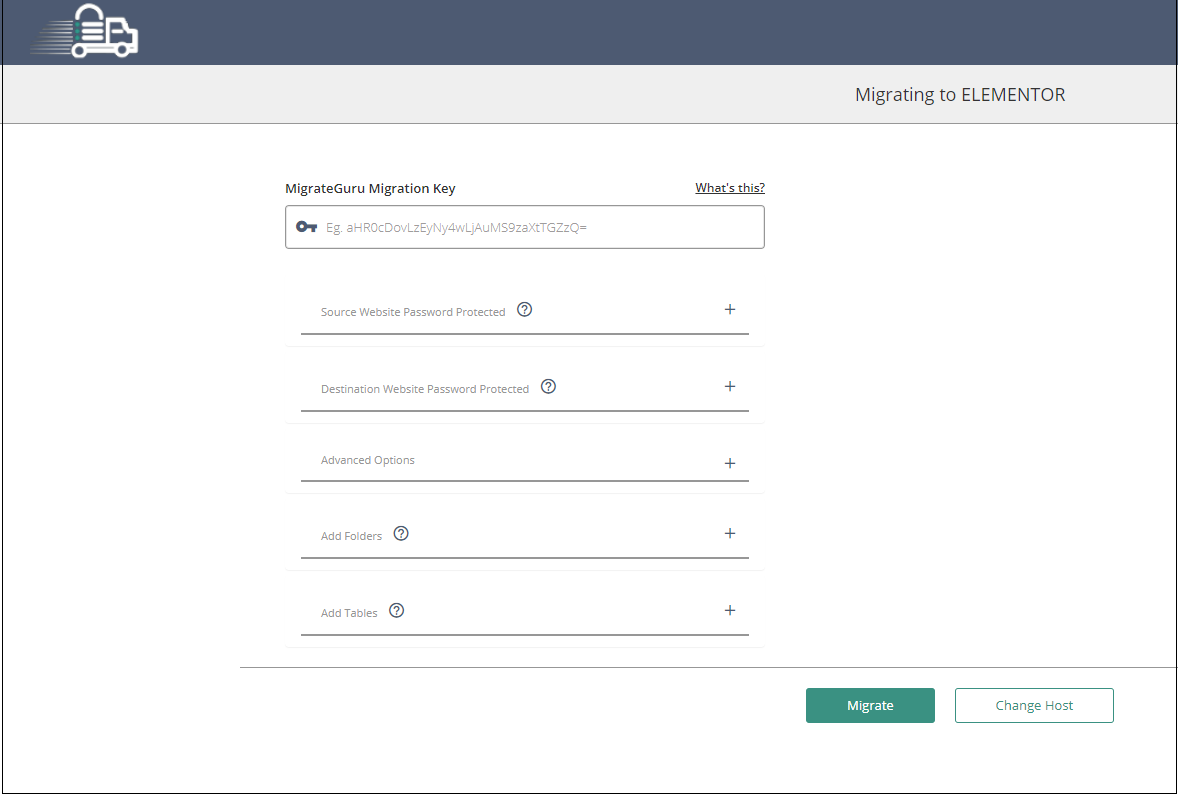Click the Add Tables label text
1178x797 pixels.
[x=347, y=611]
